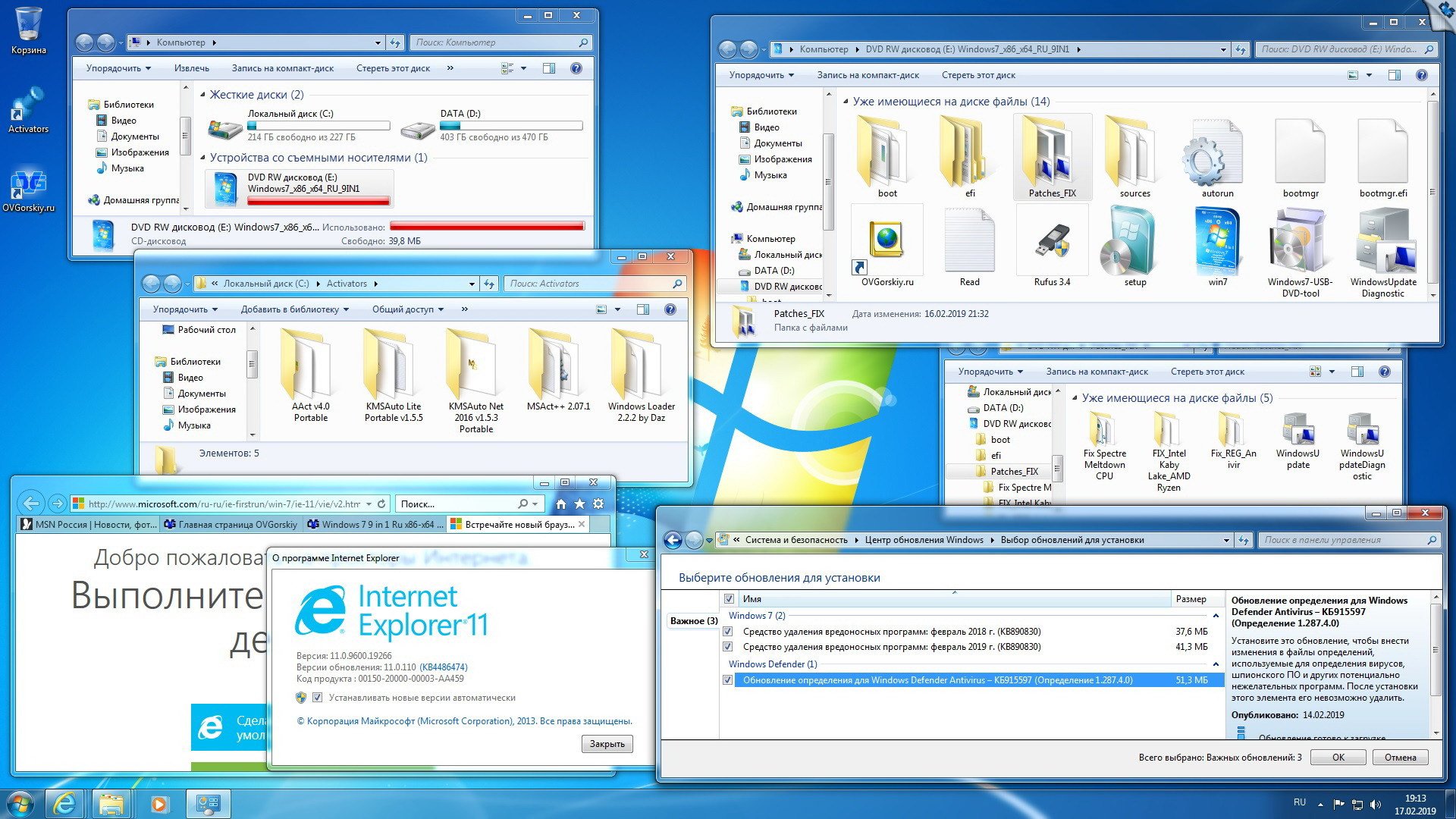Check the Windows Defender update KB915597 checkbox
Viewport: 1456px width, 819px height.
[729, 681]
